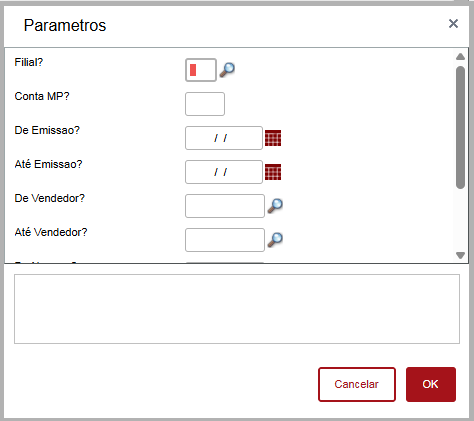Viewport: 474px width, 421px height.
Task: Search vendors for Até Vendedor field
Action: coord(275,240)
